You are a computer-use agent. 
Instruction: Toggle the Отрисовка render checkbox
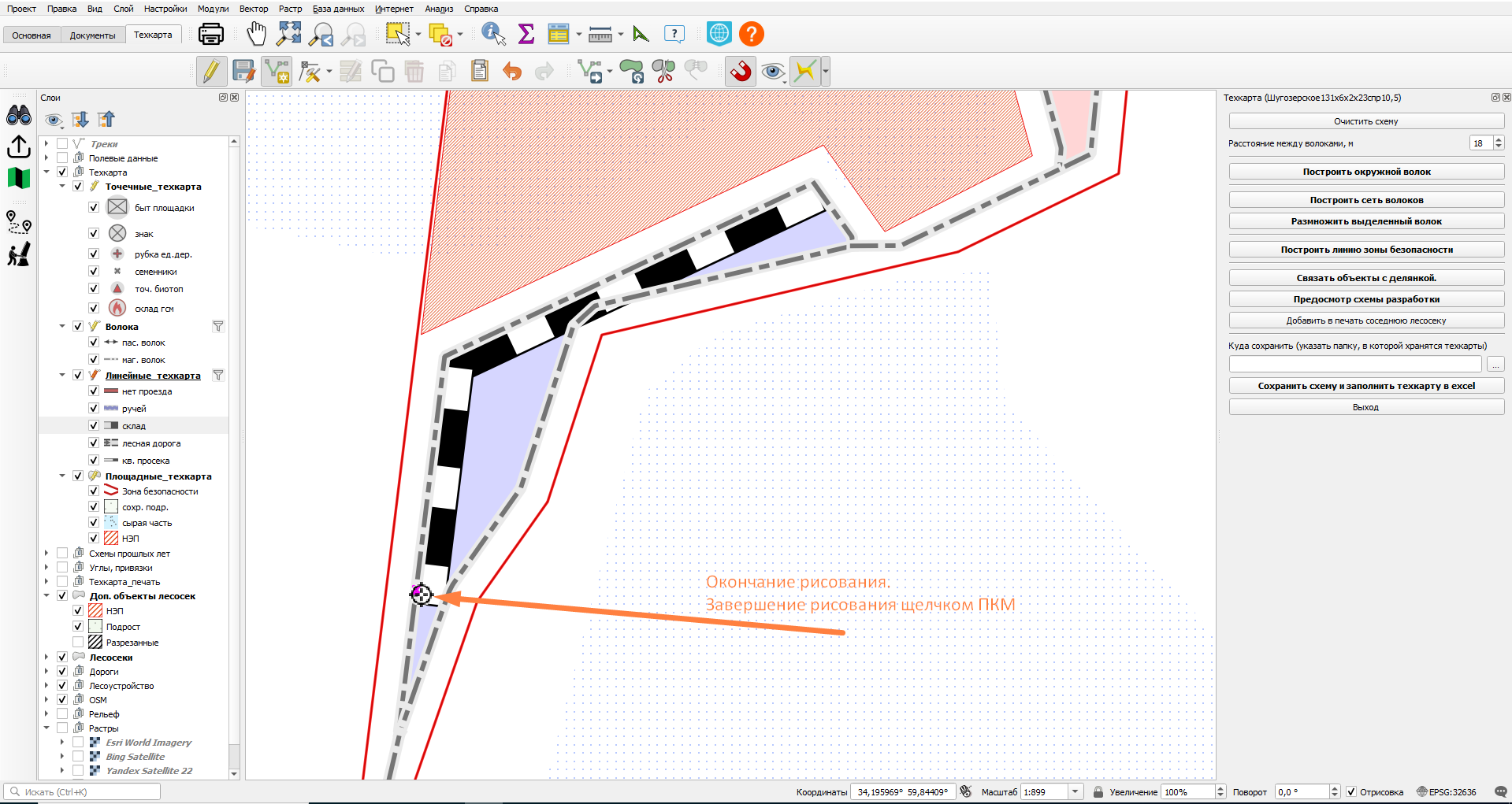coord(1351,792)
